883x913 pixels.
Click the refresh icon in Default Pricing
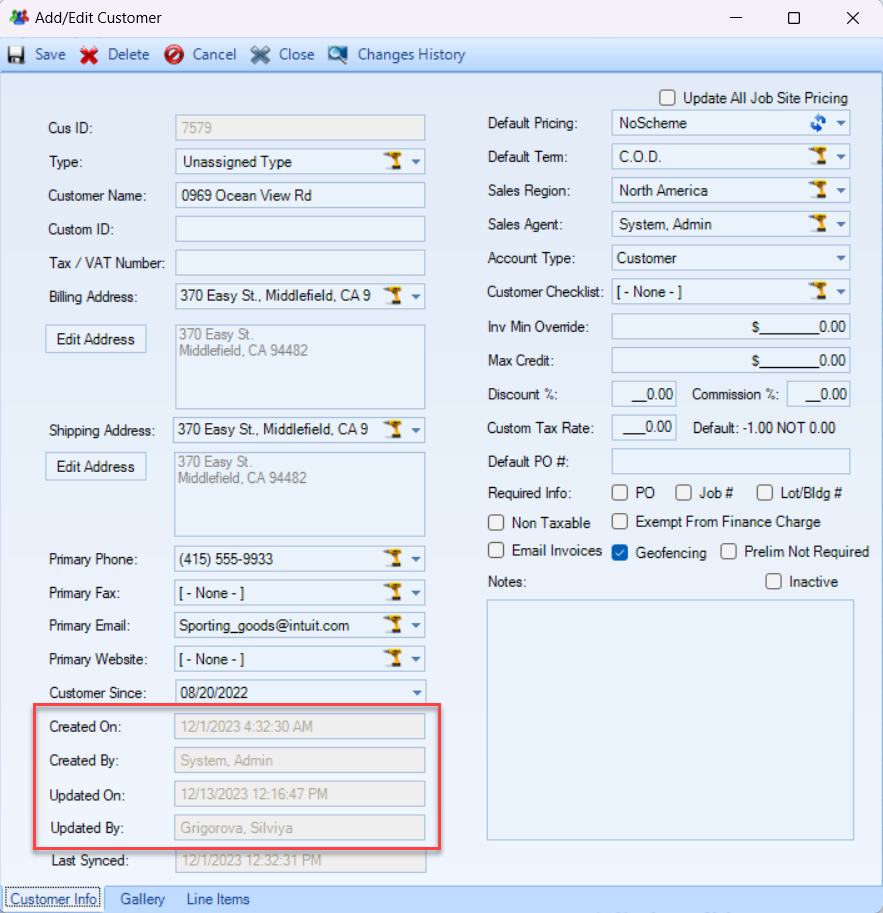[x=818, y=123]
